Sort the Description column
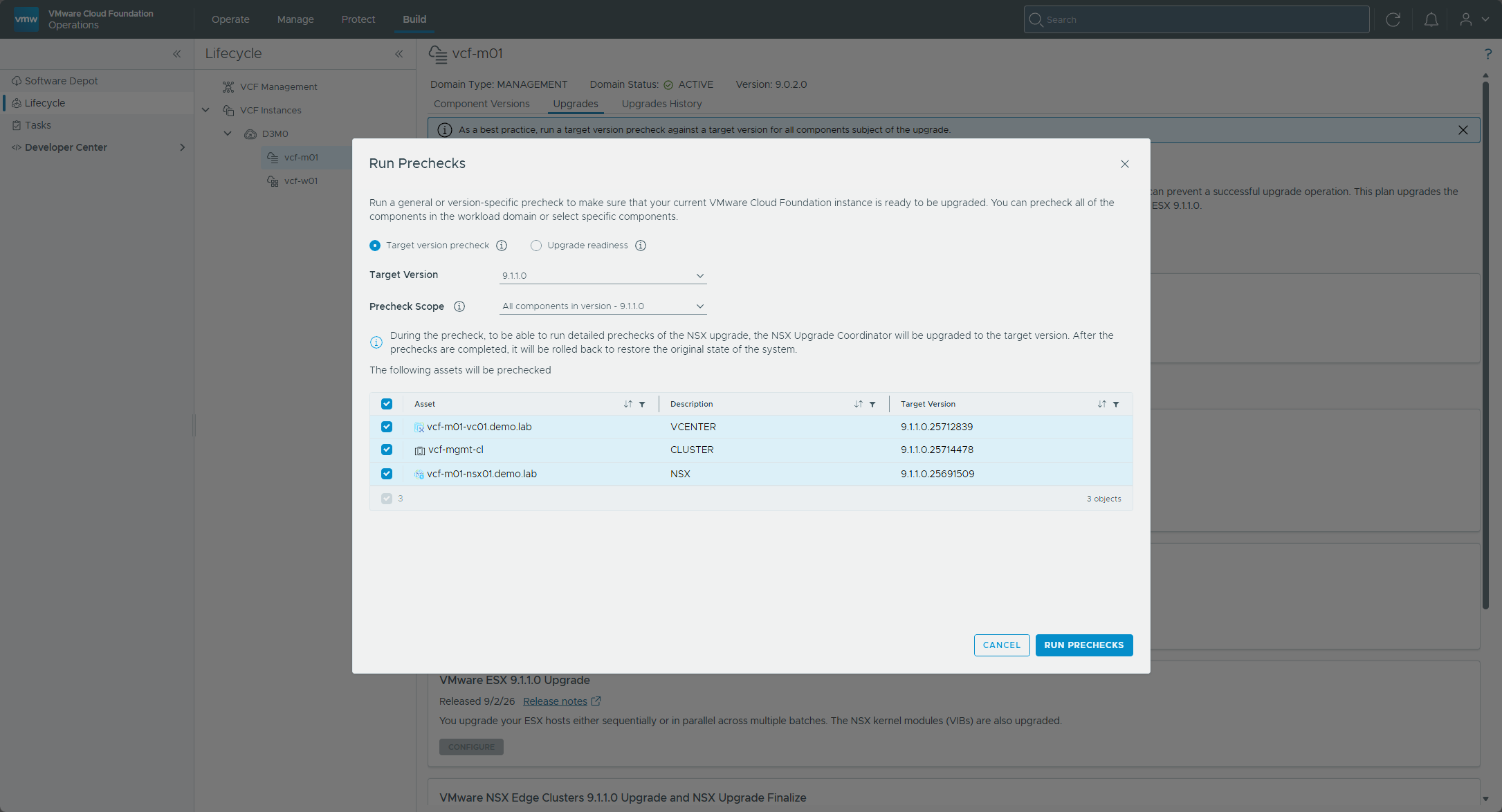This screenshot has height=812, width=1502. (x=859, y=404)
